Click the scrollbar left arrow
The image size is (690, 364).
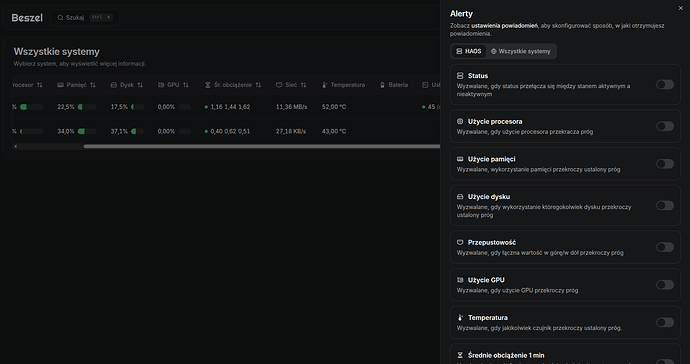15,146
